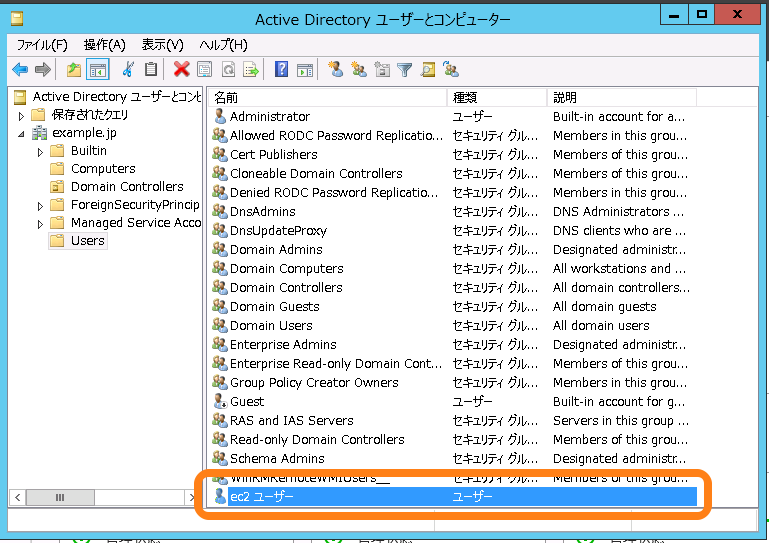Select the Computers folder in tree
769x543 pixels.
coord(103,169)
